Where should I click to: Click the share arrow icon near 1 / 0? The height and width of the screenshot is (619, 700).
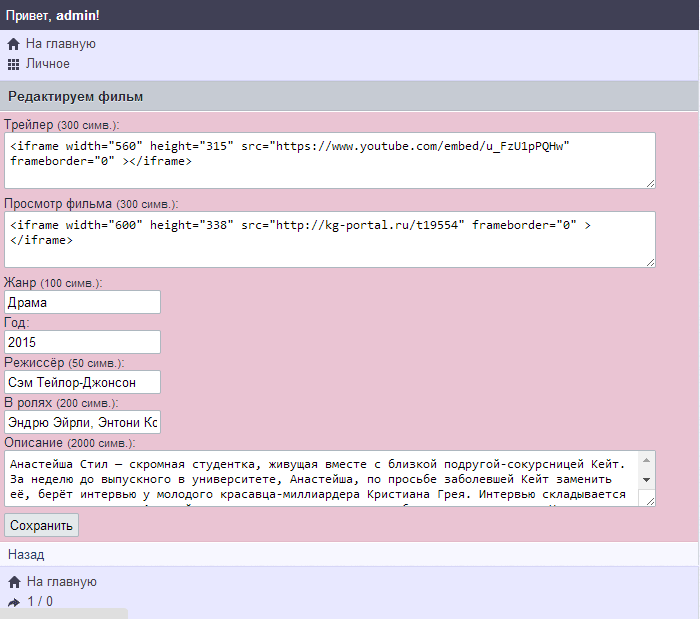(13, 602)
